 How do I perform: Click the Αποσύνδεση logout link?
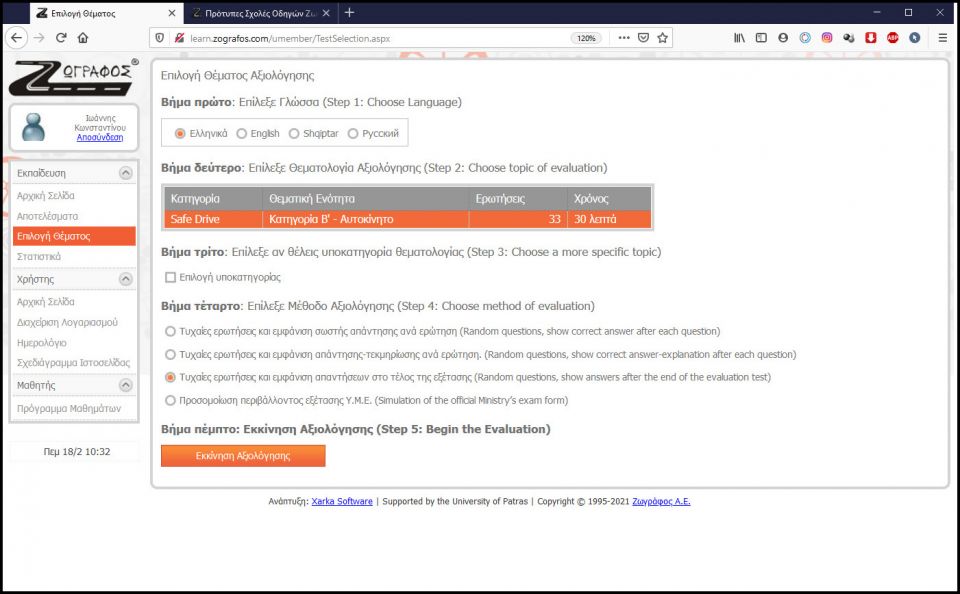pyautogui.click(x=100, y=137)
